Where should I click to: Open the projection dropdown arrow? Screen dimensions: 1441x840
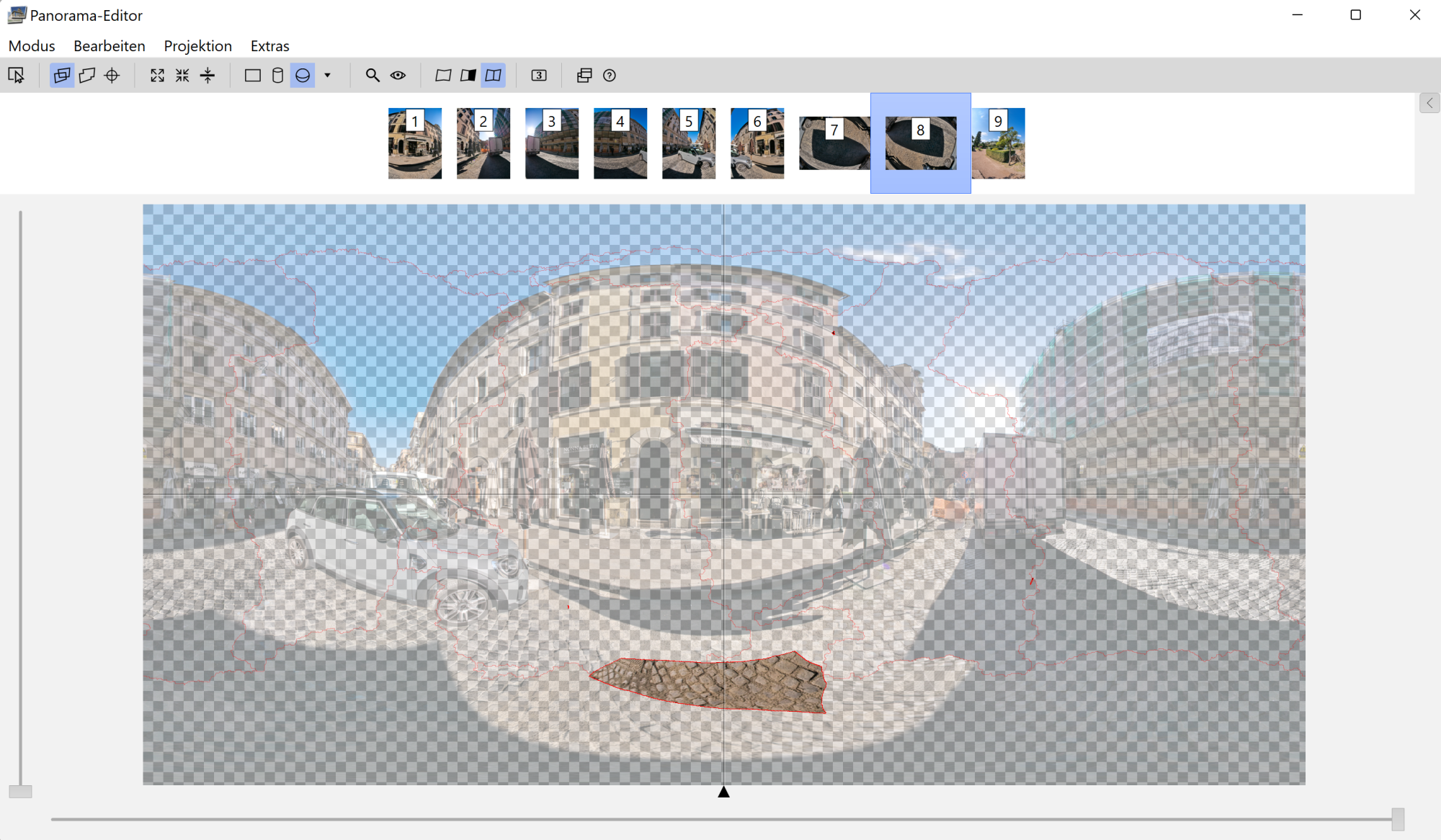[327, 75]
